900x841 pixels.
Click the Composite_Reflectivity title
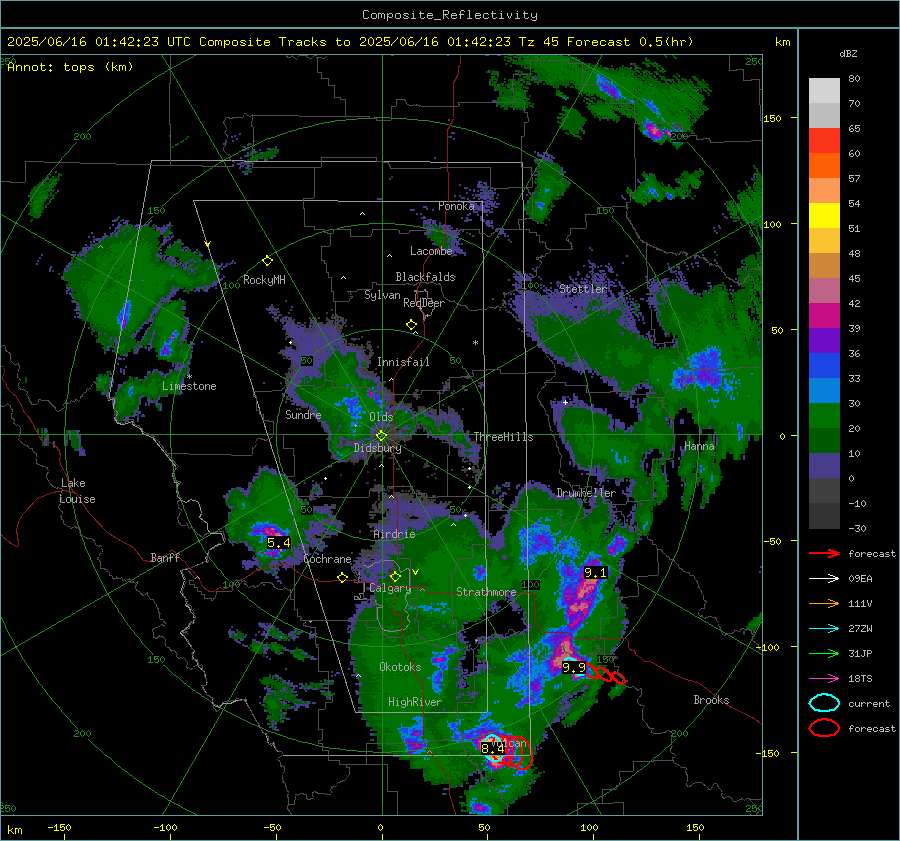click(x=450, y=15)
